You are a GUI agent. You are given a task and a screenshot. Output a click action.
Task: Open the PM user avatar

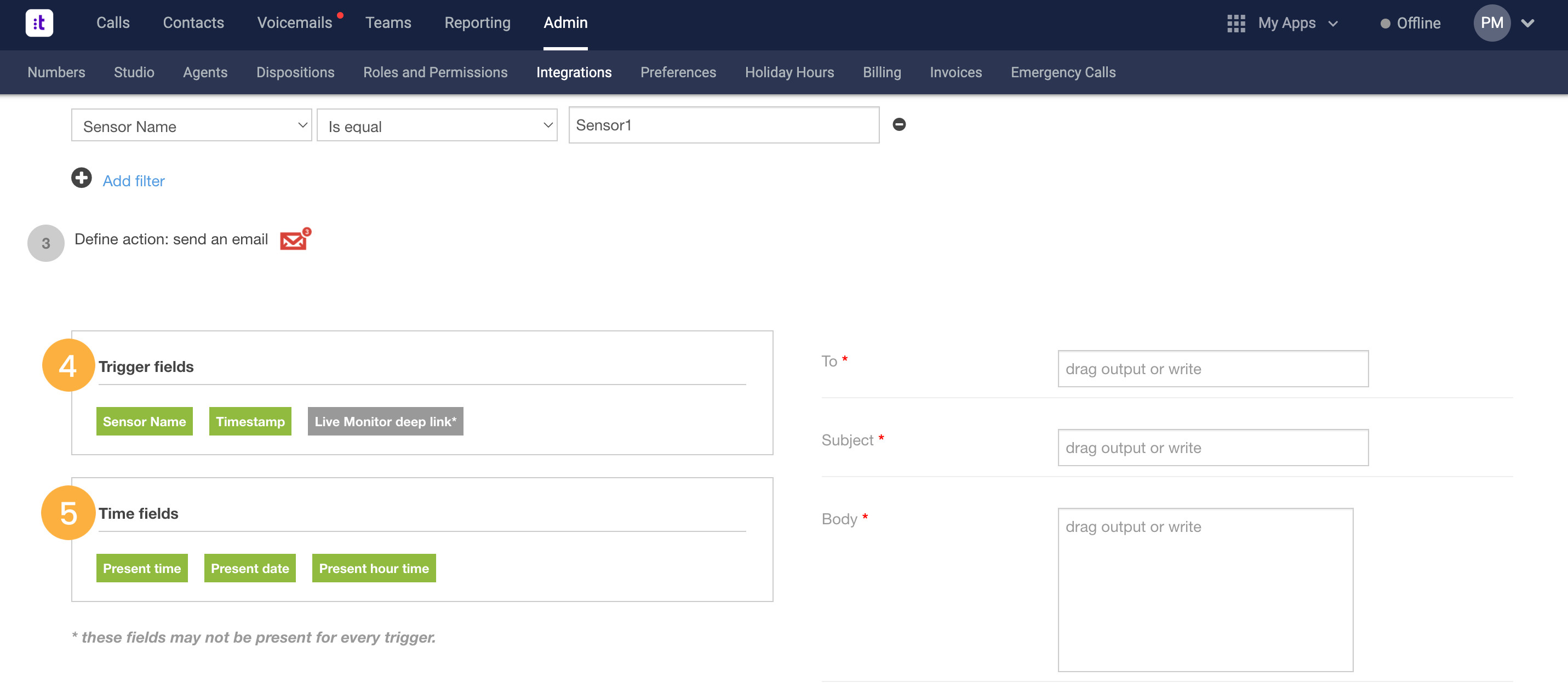[1491, 23]
